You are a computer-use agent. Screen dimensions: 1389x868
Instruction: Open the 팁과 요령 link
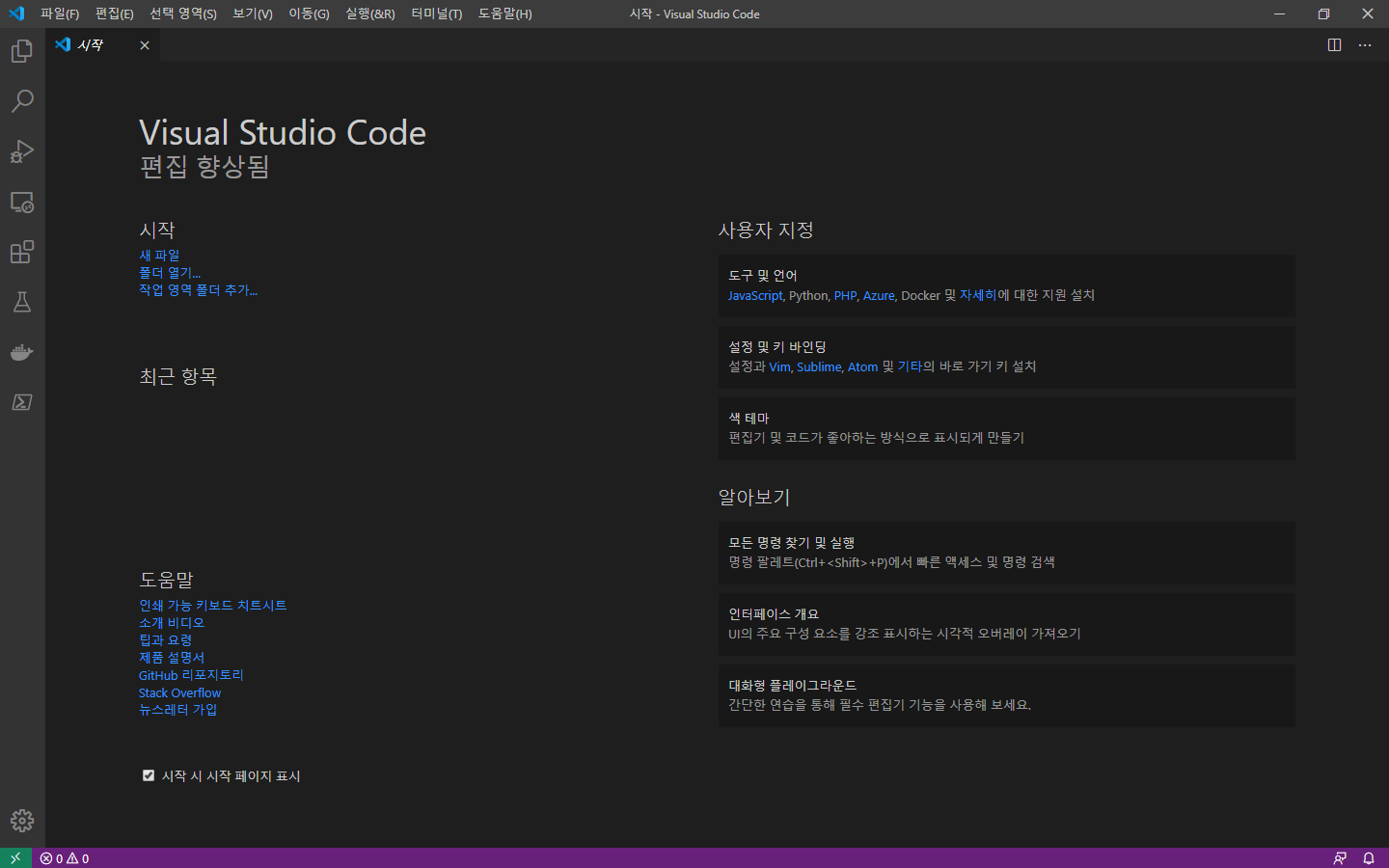pos(166,640)
